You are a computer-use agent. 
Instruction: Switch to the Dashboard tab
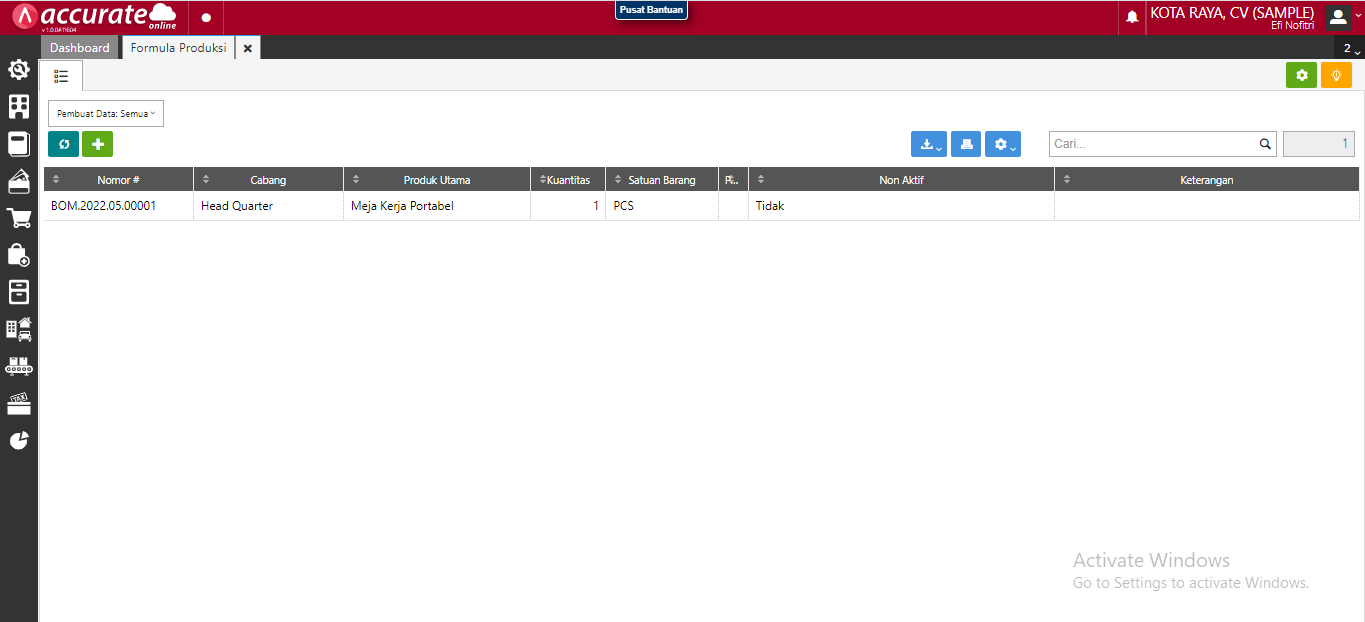[80, 48]
